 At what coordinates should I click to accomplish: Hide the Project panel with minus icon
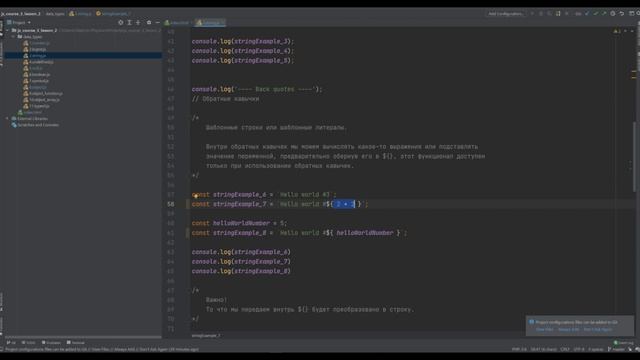tap(158, 22)
